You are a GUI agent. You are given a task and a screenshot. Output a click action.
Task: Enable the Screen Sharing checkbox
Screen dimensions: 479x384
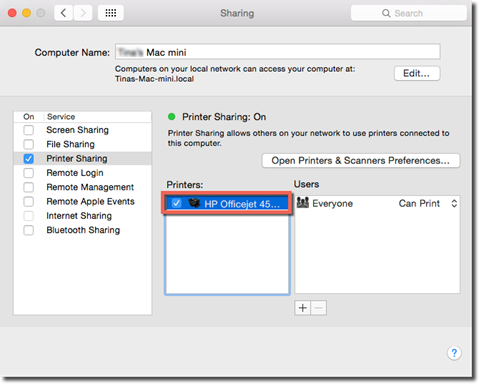pyautogui.click(x=29, y=130)
